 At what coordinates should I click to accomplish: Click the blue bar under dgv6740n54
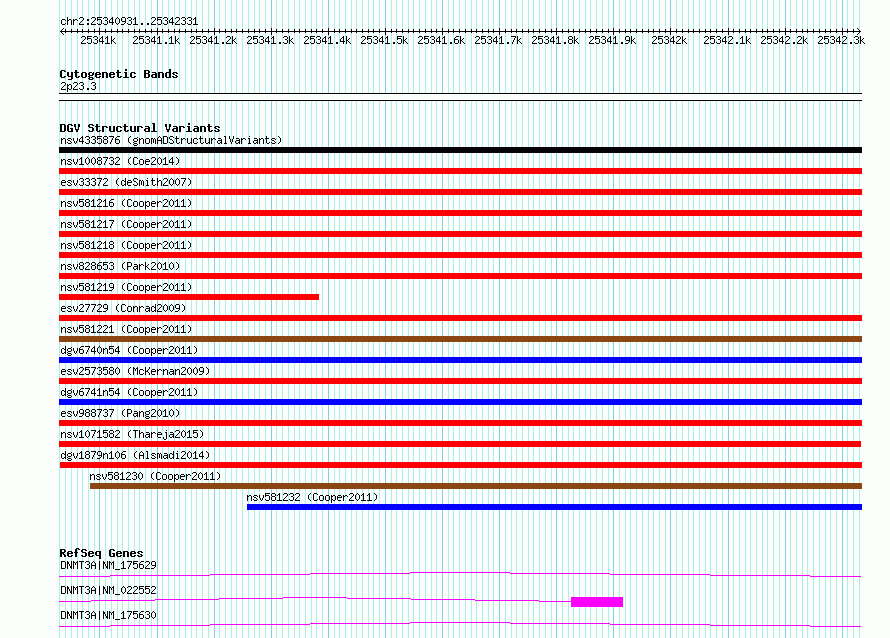click(x=460, y=360)
